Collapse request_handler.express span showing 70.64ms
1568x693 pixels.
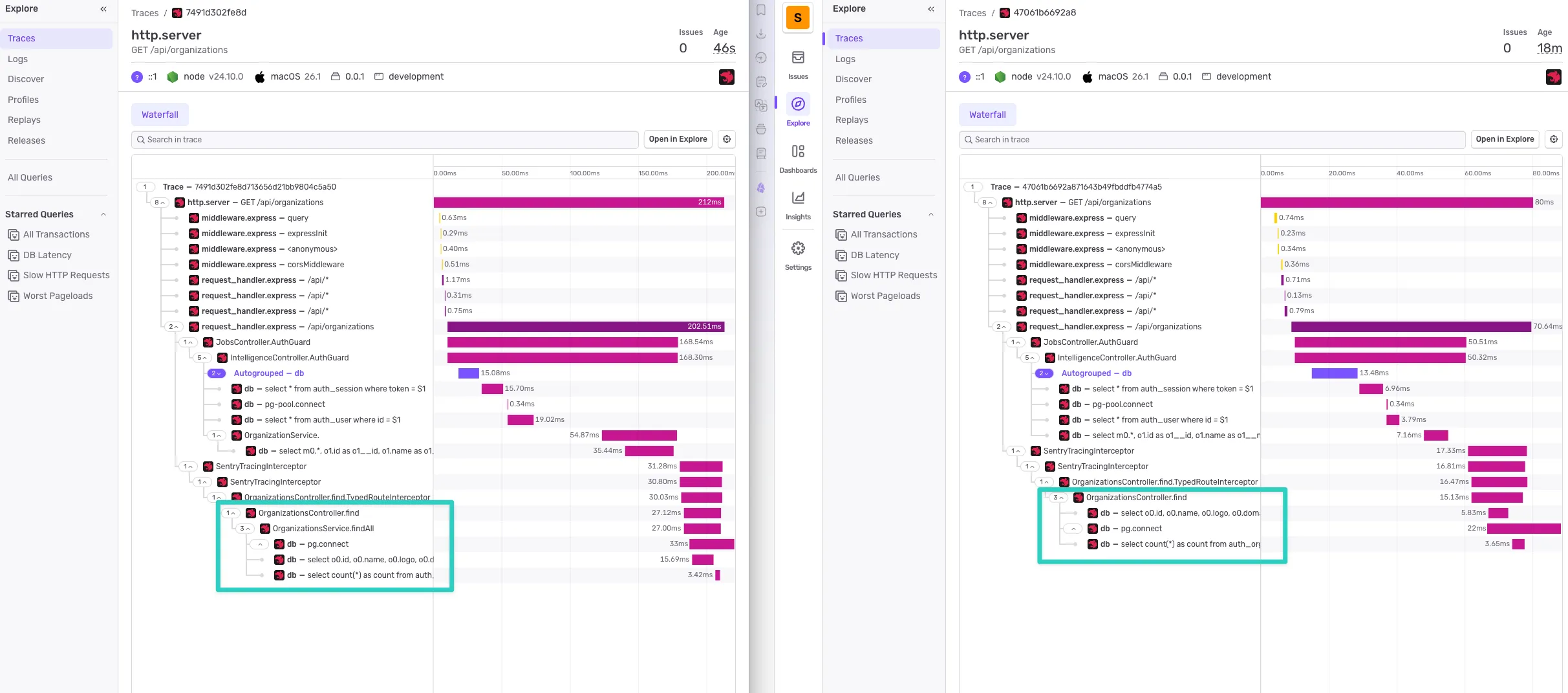point(1002,327)
